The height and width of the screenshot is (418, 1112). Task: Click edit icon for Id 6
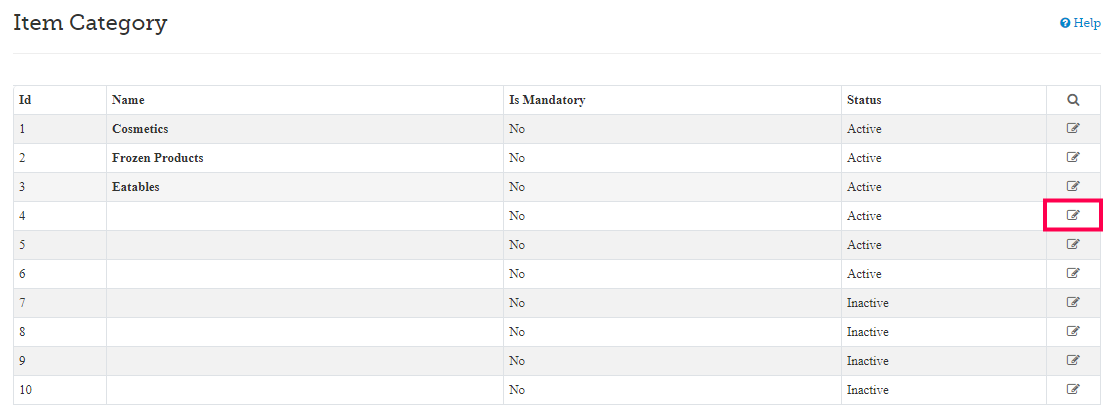coord(1073,273)
